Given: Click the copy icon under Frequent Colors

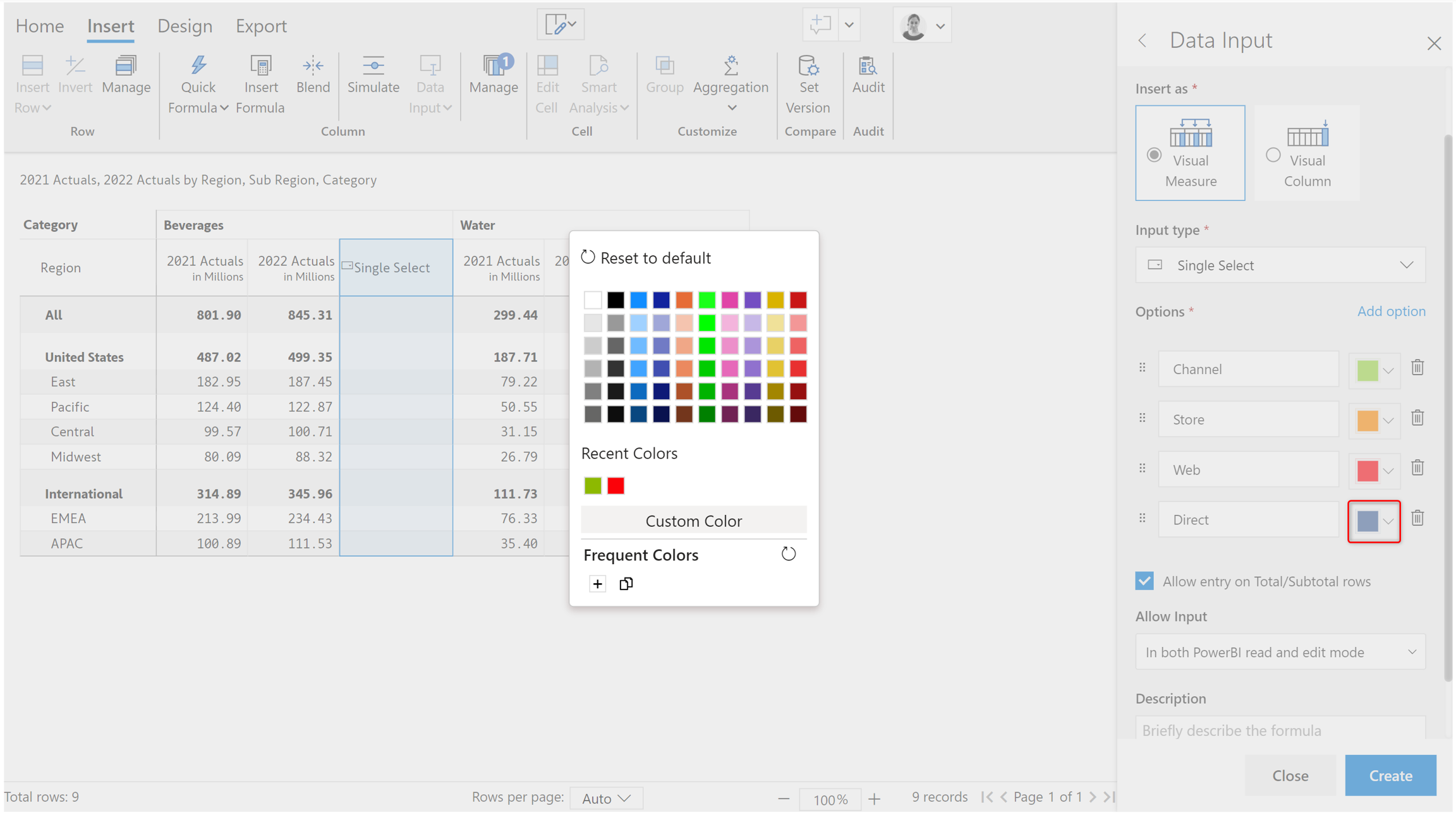Looking at the screenshot, I should point(626,584).
